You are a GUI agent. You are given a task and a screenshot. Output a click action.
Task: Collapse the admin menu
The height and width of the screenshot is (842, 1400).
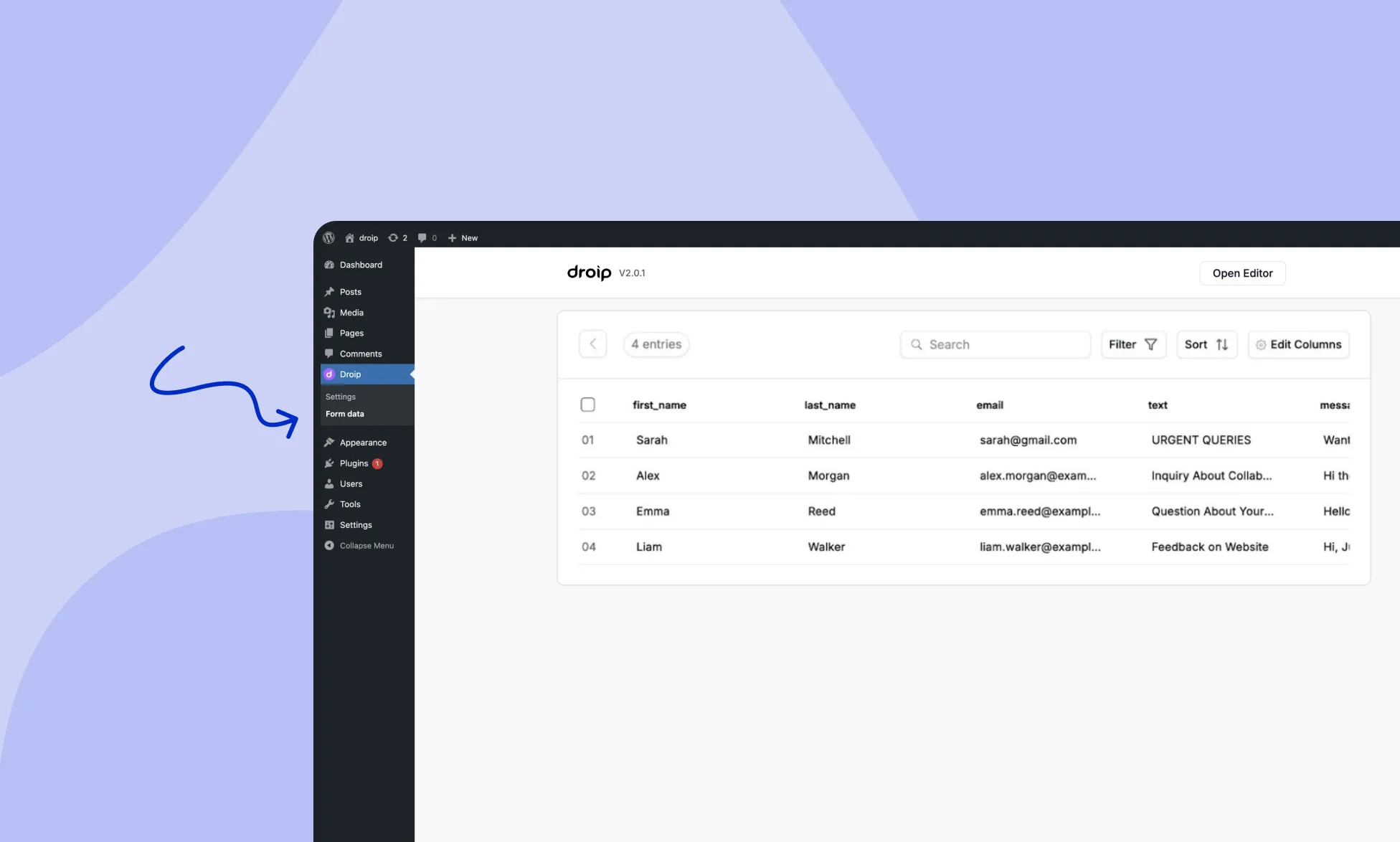point(359,546)
